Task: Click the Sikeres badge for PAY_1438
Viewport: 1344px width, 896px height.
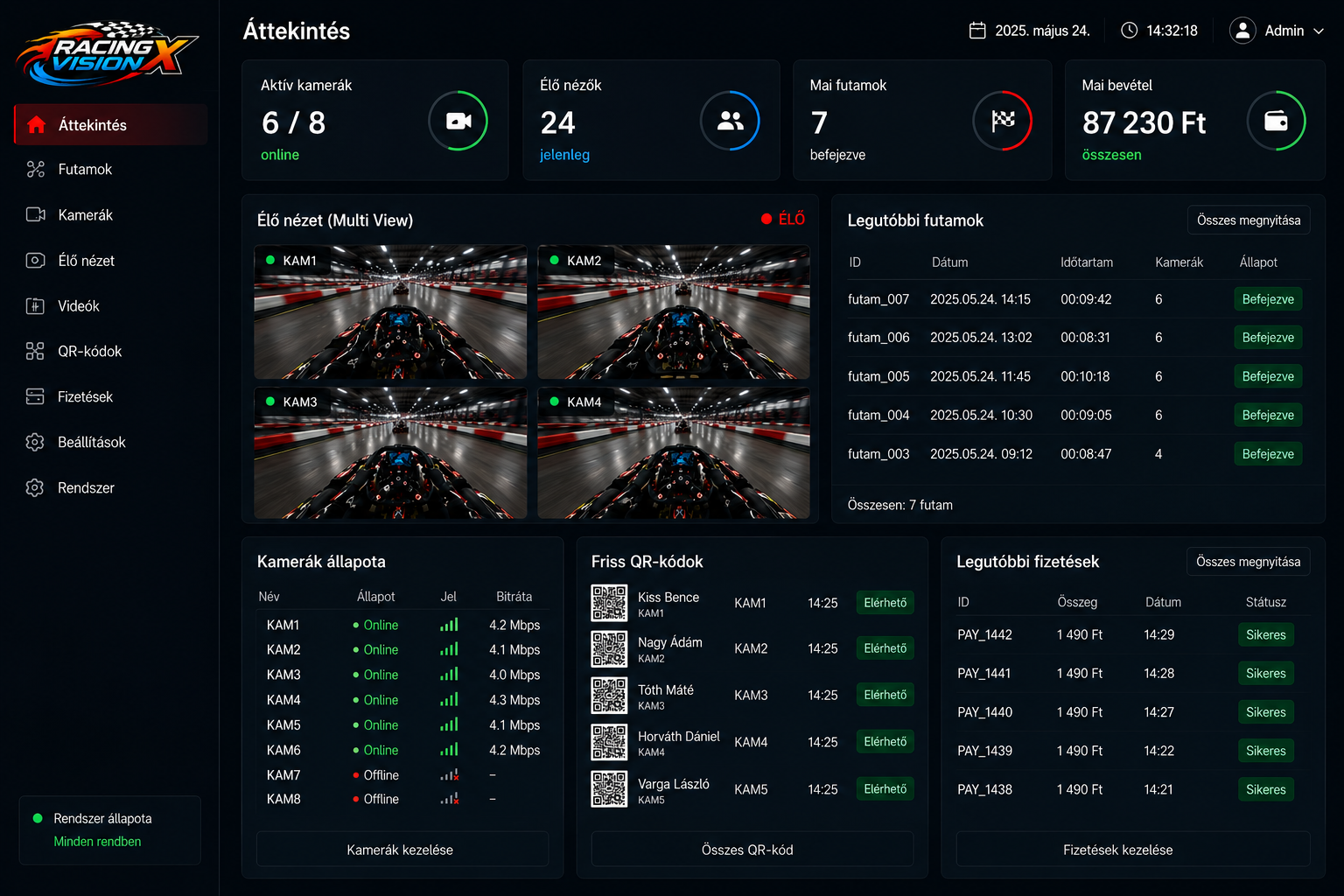Action: [x=1265, y=789]
